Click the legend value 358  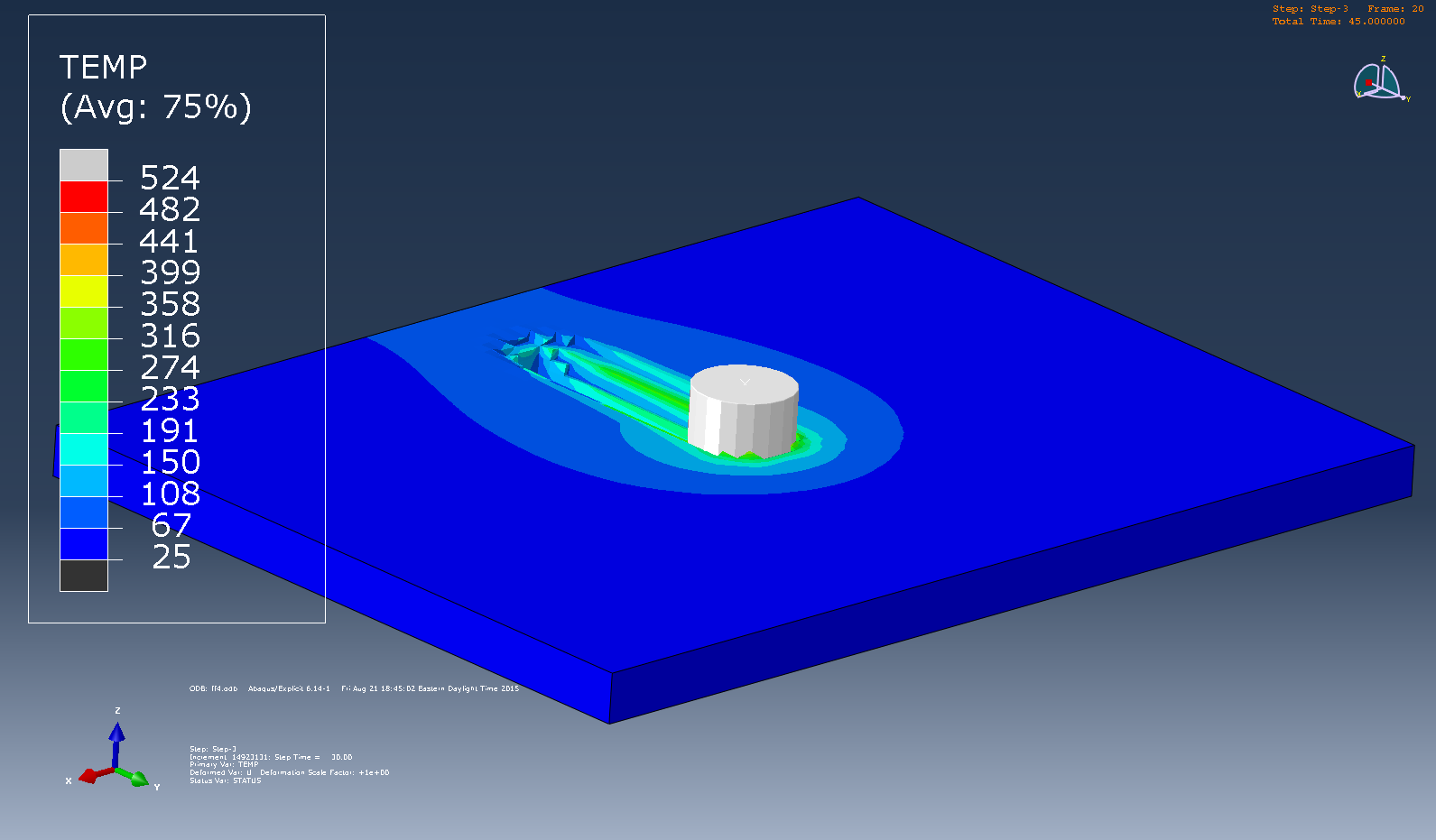point(170,304)
